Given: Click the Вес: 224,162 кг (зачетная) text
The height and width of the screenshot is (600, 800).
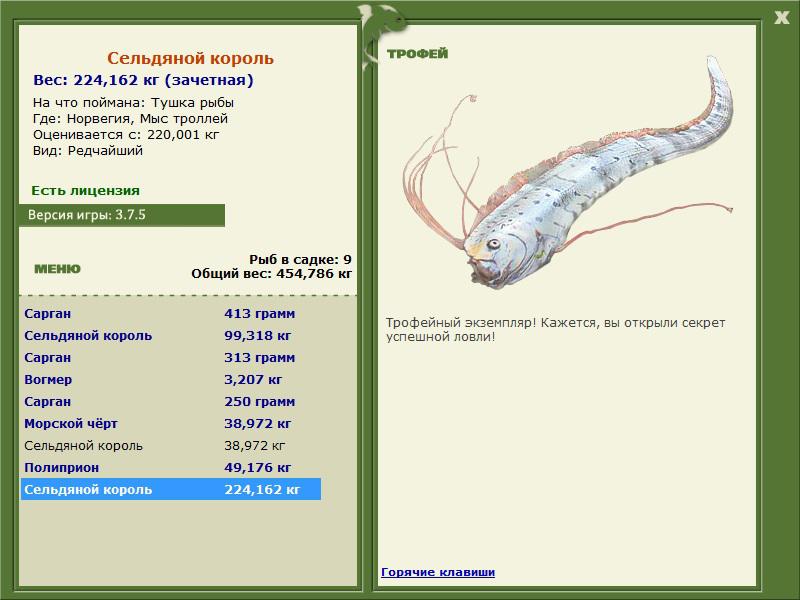Looking at the screenshot, I should coord(143,80).
